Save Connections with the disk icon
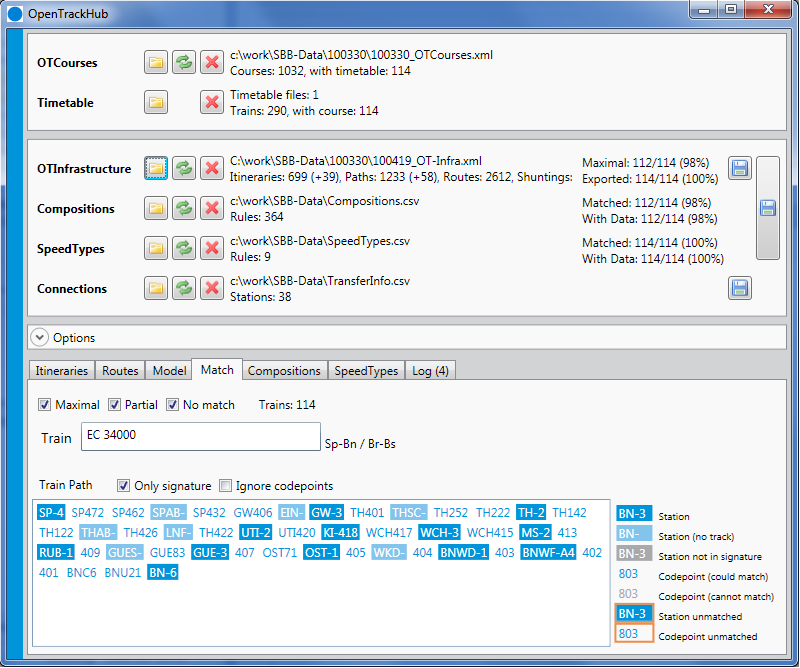This screenshot has width=800, height=668. coord(740,288)
